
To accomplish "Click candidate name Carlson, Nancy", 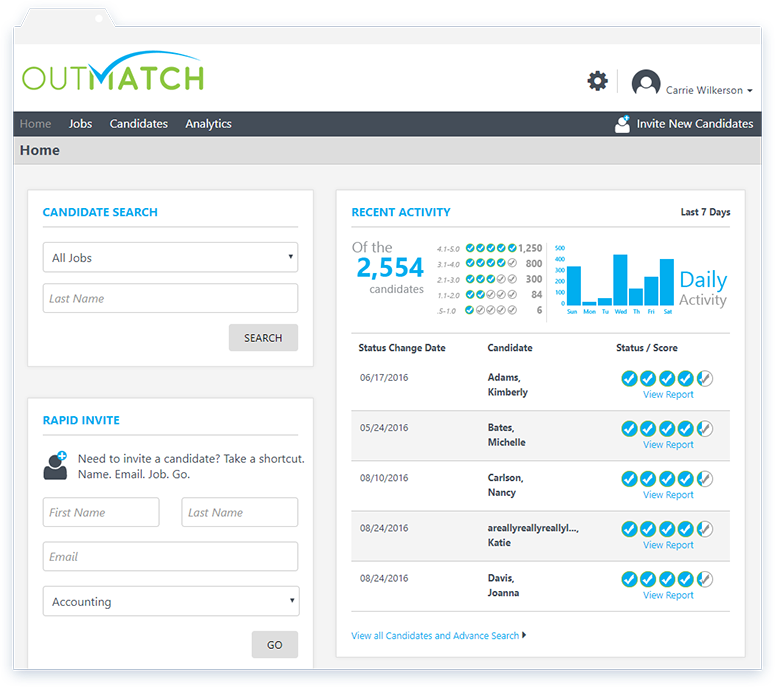I will coord(505,485).
